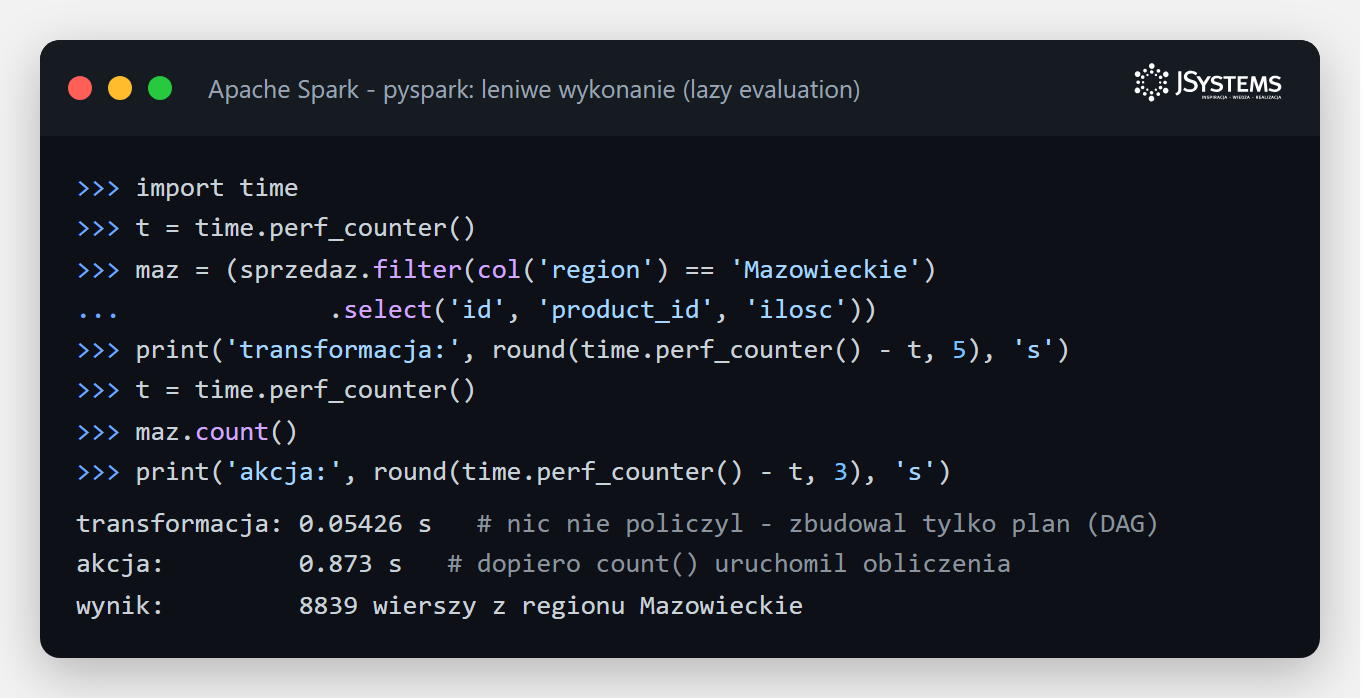Click the 'transformacja:' output label
The height and width of the screenshot is (698, 1362).
tap(180, 524)
